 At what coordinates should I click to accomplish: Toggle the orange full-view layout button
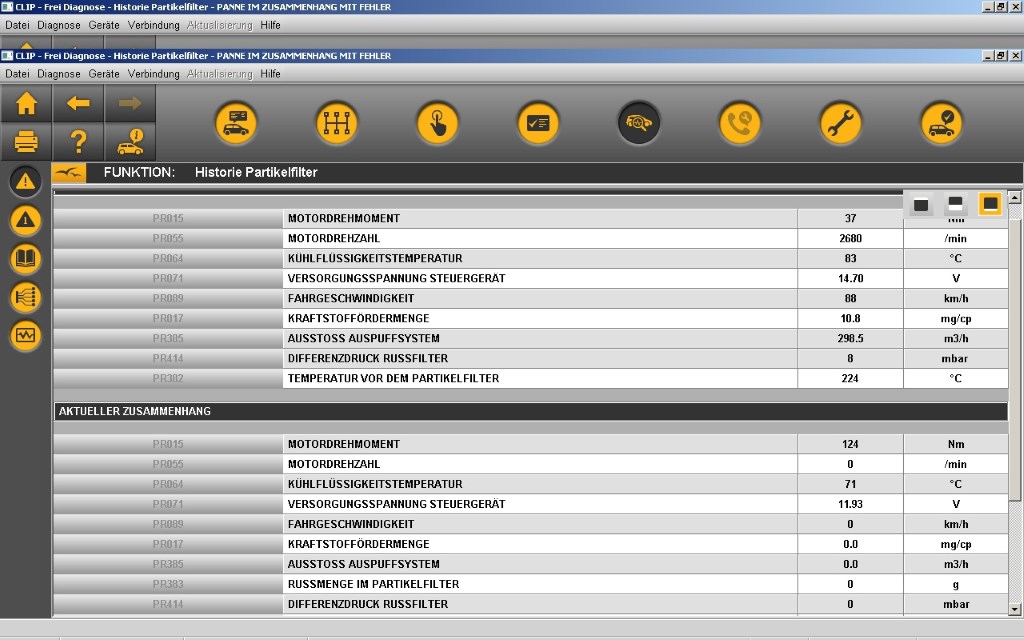click(x=990, y=204)
